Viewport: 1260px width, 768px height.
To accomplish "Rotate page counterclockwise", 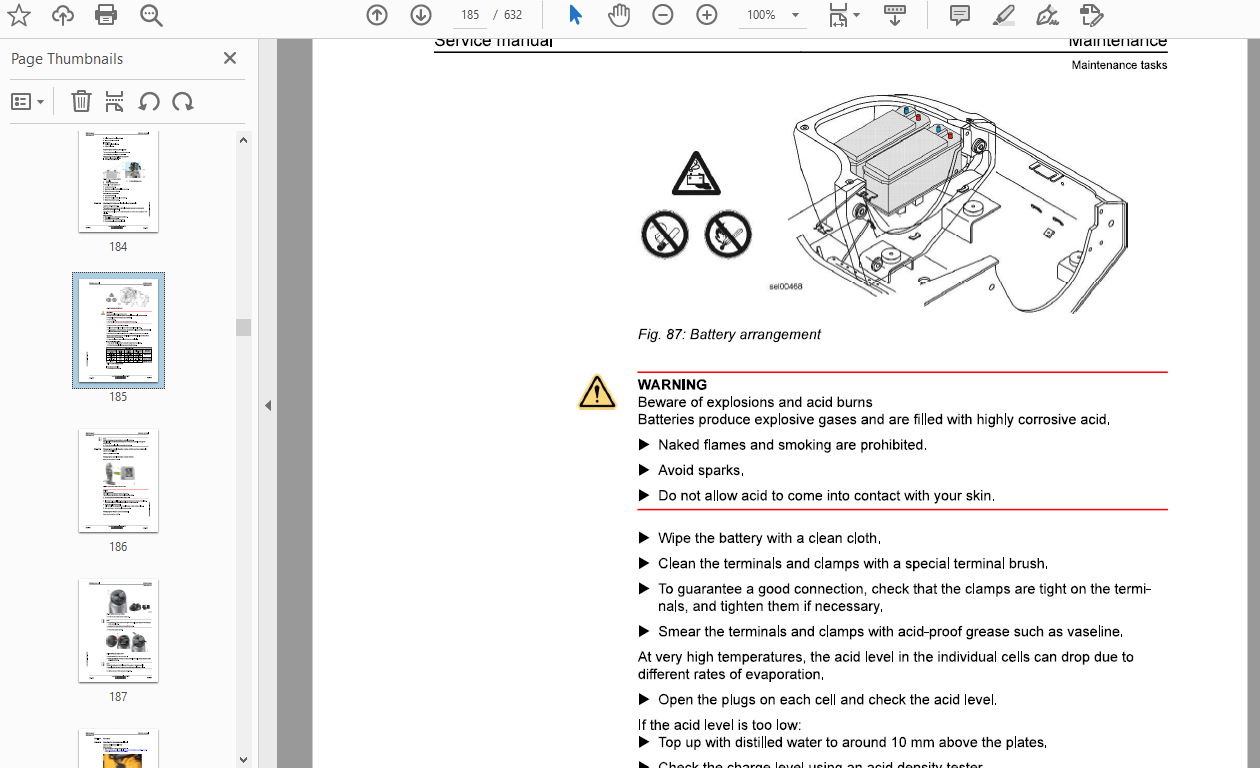I will (149, 101).
